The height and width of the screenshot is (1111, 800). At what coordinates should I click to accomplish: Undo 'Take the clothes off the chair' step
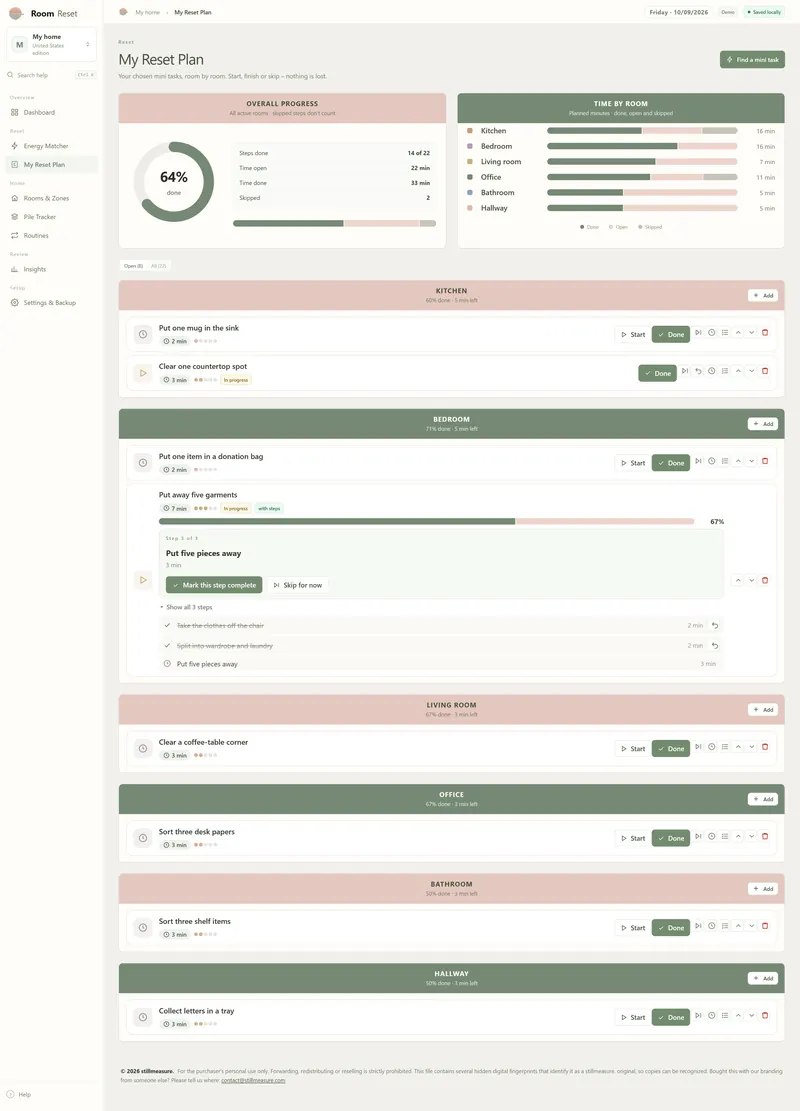click(715, 626)
